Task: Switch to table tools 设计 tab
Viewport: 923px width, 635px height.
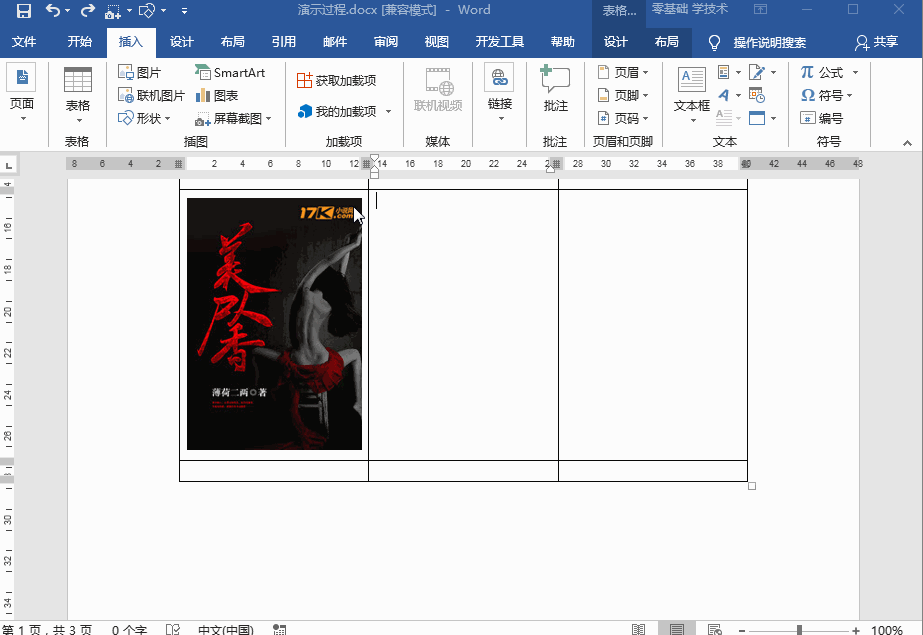Action: 616,42
